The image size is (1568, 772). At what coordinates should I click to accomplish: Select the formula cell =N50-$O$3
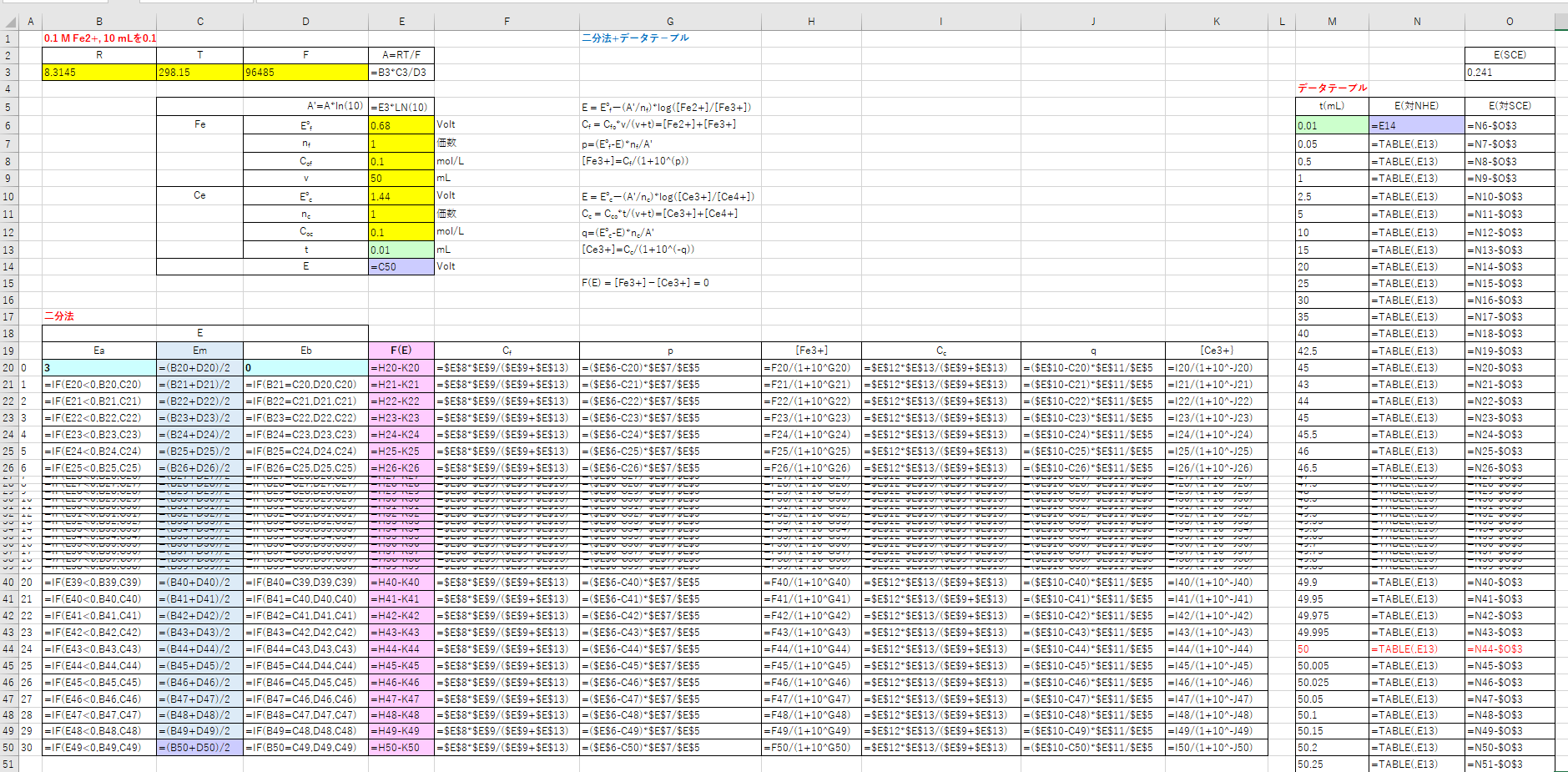coord(1510,748)
